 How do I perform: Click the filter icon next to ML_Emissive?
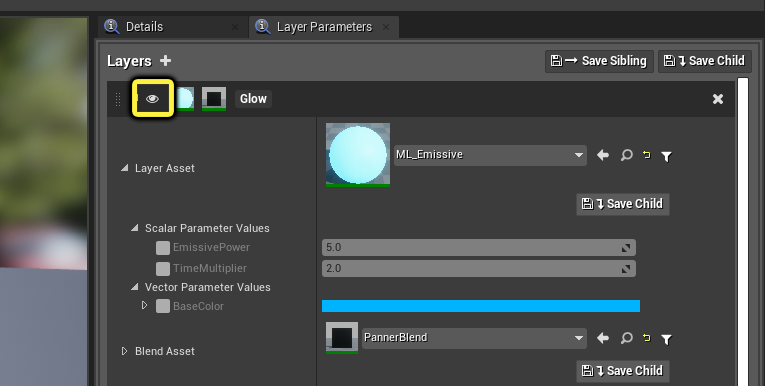point(666,156)
